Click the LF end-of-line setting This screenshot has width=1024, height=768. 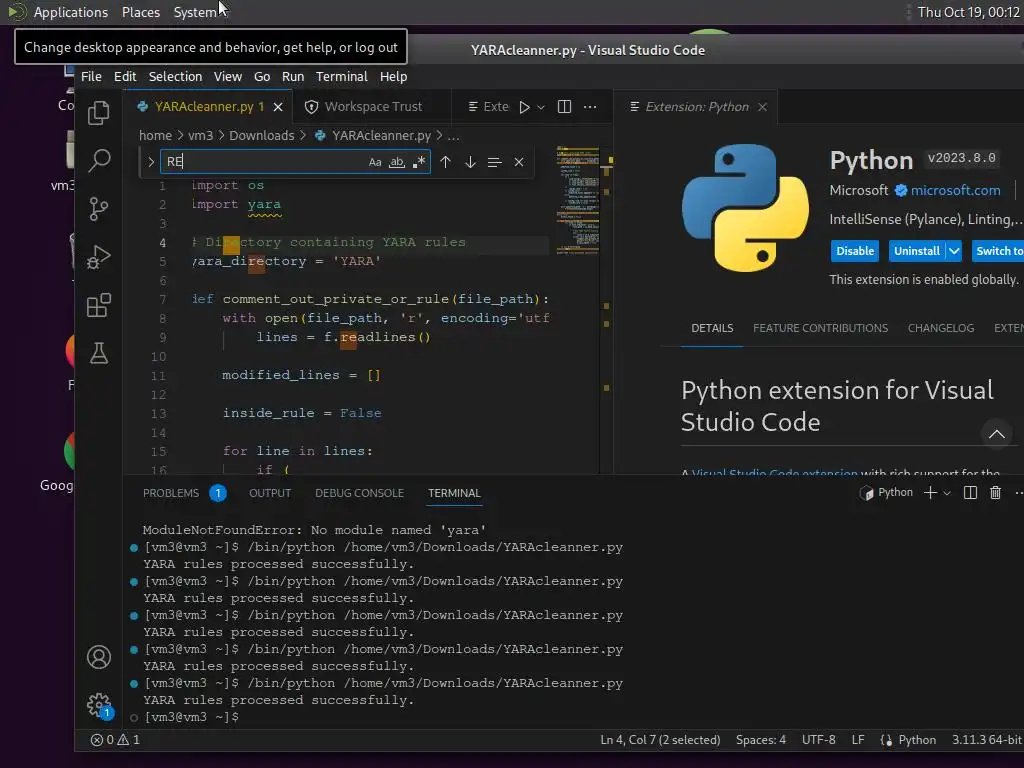pyautogui.click(x=857, y=740)
